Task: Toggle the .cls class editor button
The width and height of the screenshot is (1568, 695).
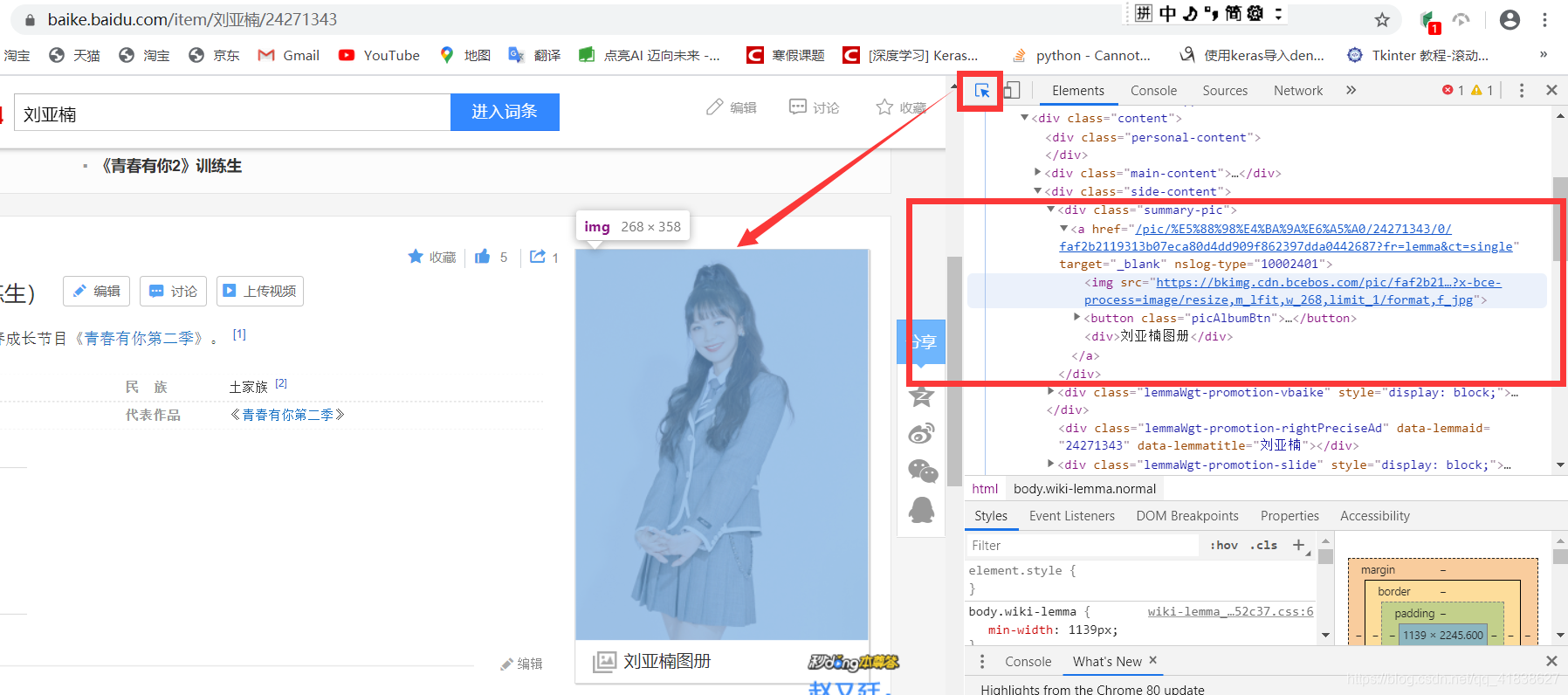Action: point(1263,545)
